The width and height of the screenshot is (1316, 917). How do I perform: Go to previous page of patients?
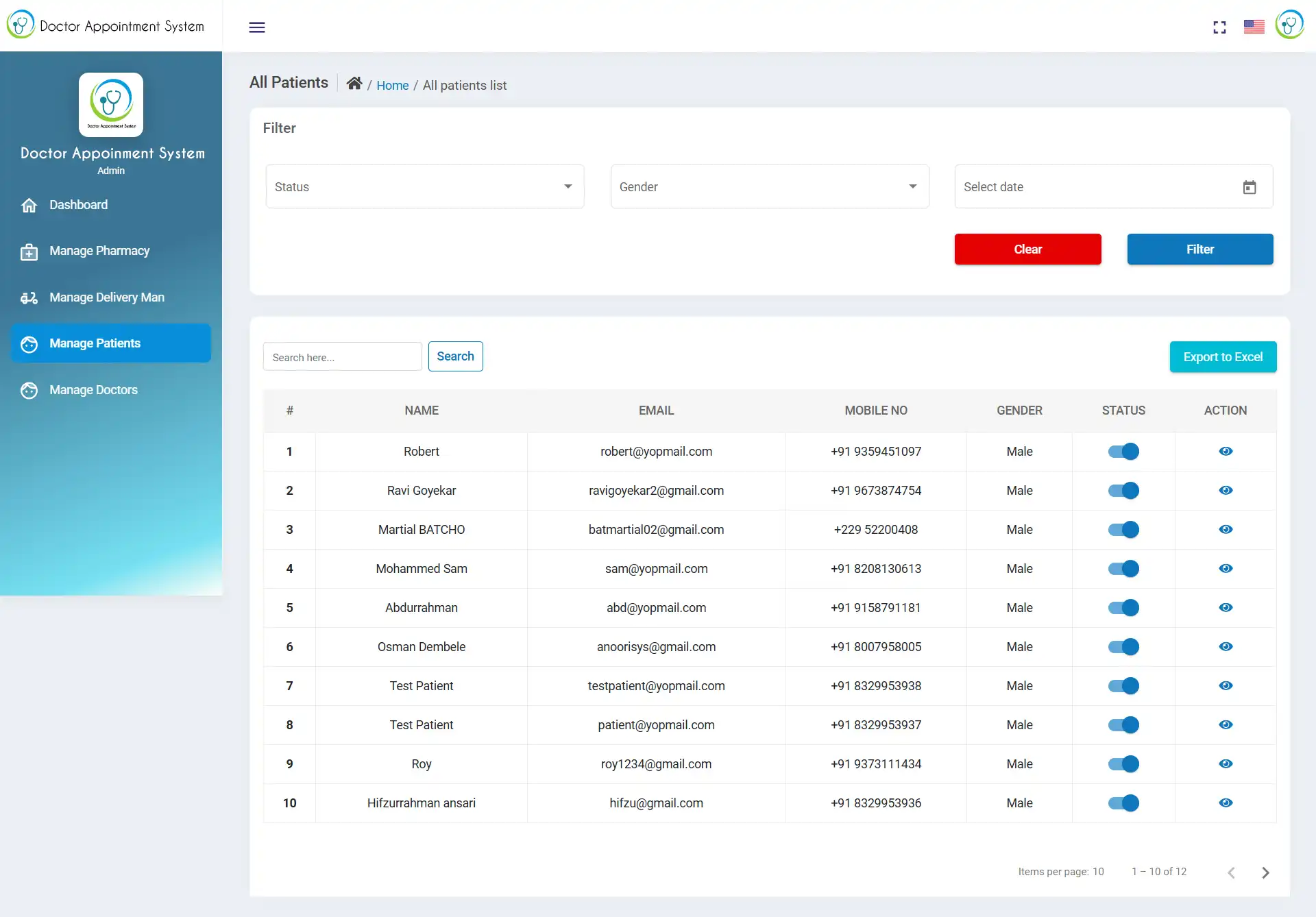[1231, 872]
